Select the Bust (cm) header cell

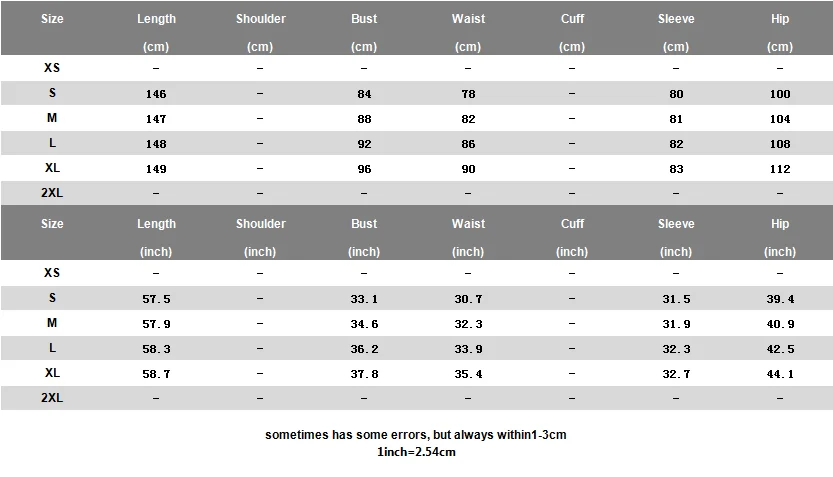[x=364, y=32]
